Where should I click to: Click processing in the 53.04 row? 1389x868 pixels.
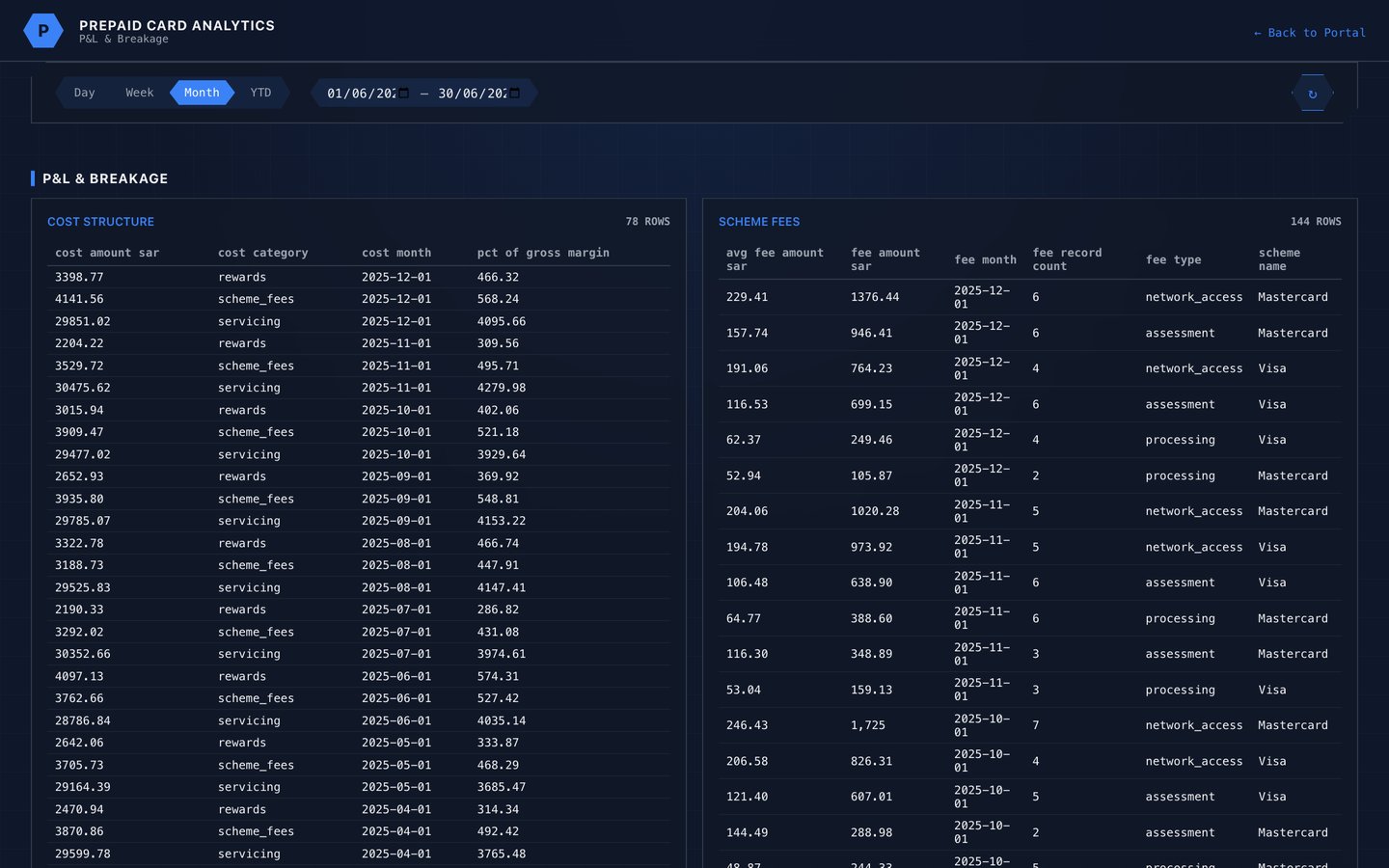point(1180,690)
